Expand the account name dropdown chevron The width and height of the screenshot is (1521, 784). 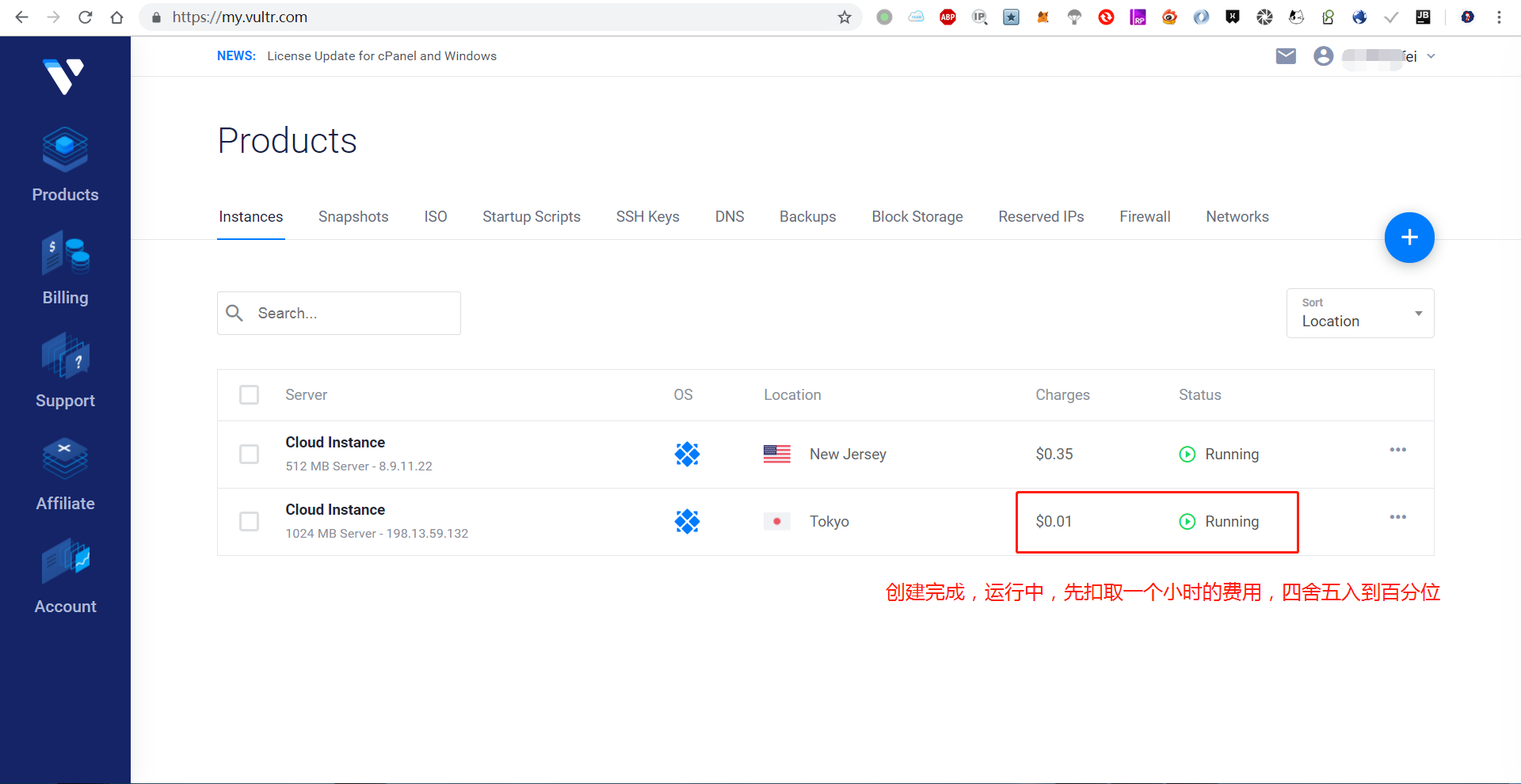coord(1431,56)
